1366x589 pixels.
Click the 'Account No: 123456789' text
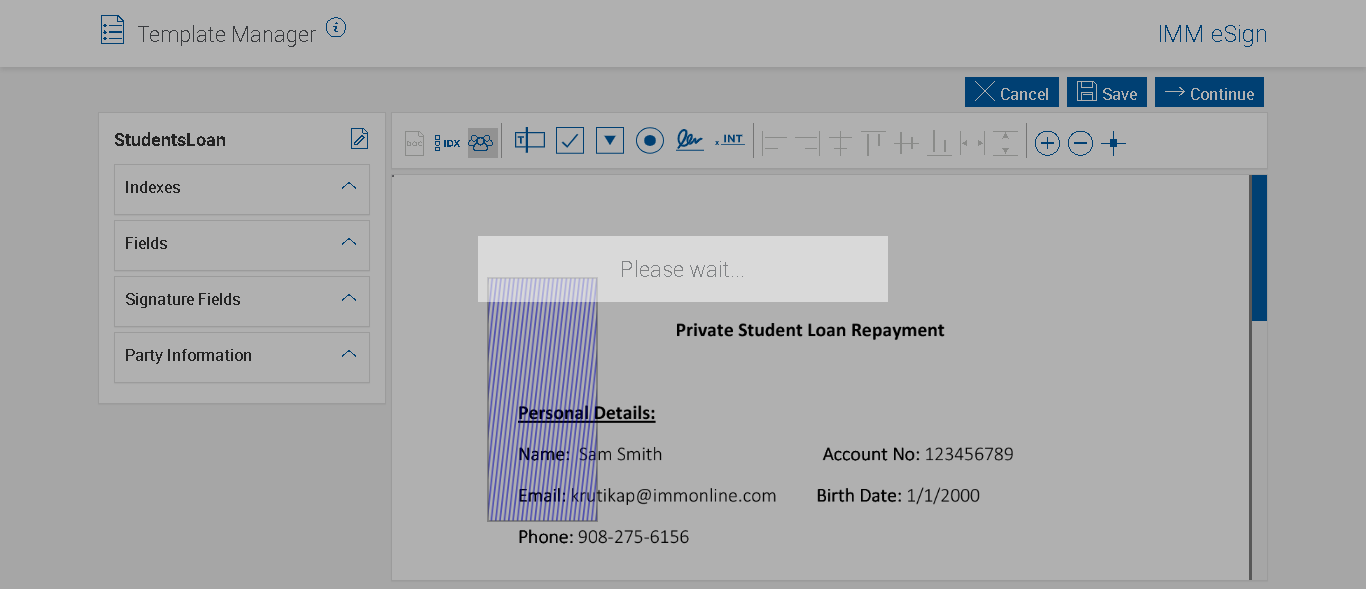click(x=918, y=454)
